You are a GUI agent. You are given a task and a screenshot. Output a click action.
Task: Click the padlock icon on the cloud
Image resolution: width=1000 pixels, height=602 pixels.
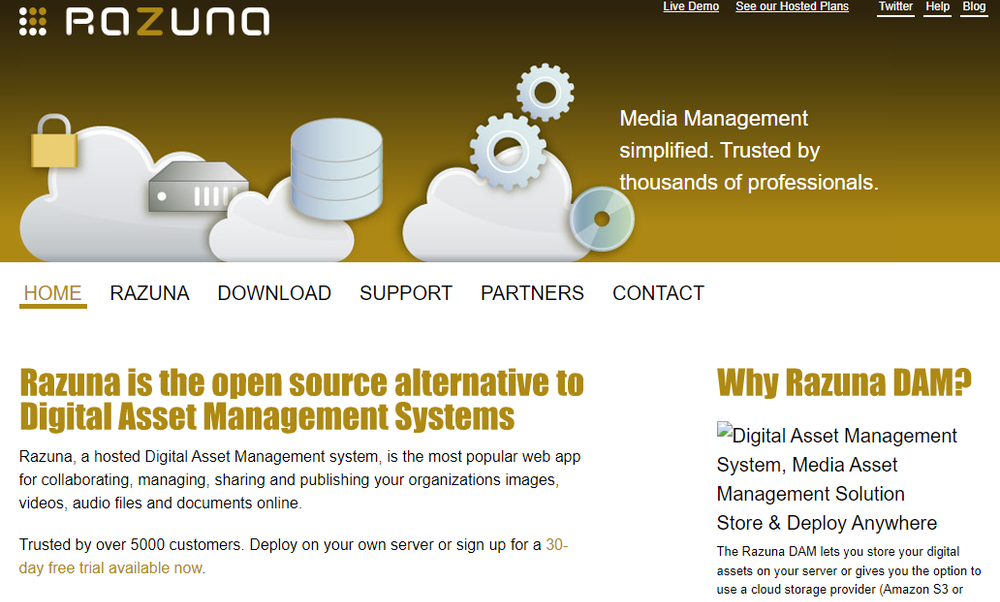coord(54,141)
